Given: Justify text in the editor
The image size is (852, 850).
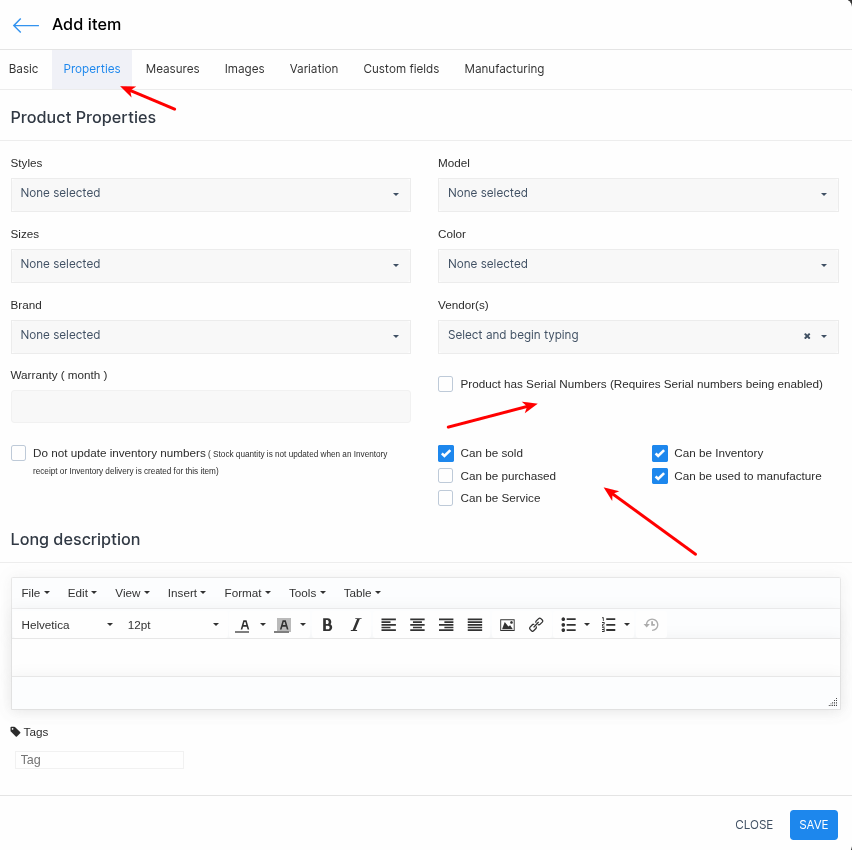Looking at the screenshot, I should click(475, 625).
